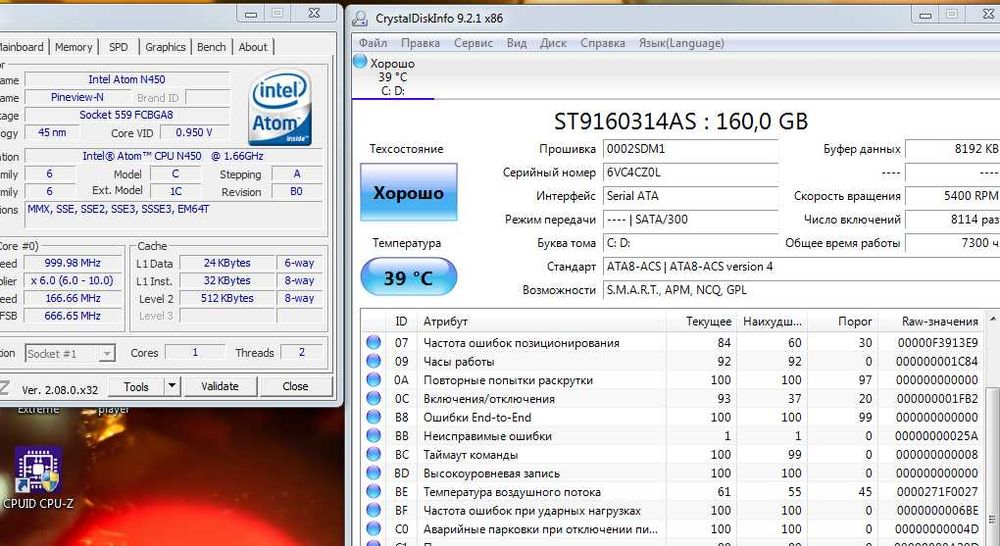Click the status orb for attribute BE

[373, 492]
